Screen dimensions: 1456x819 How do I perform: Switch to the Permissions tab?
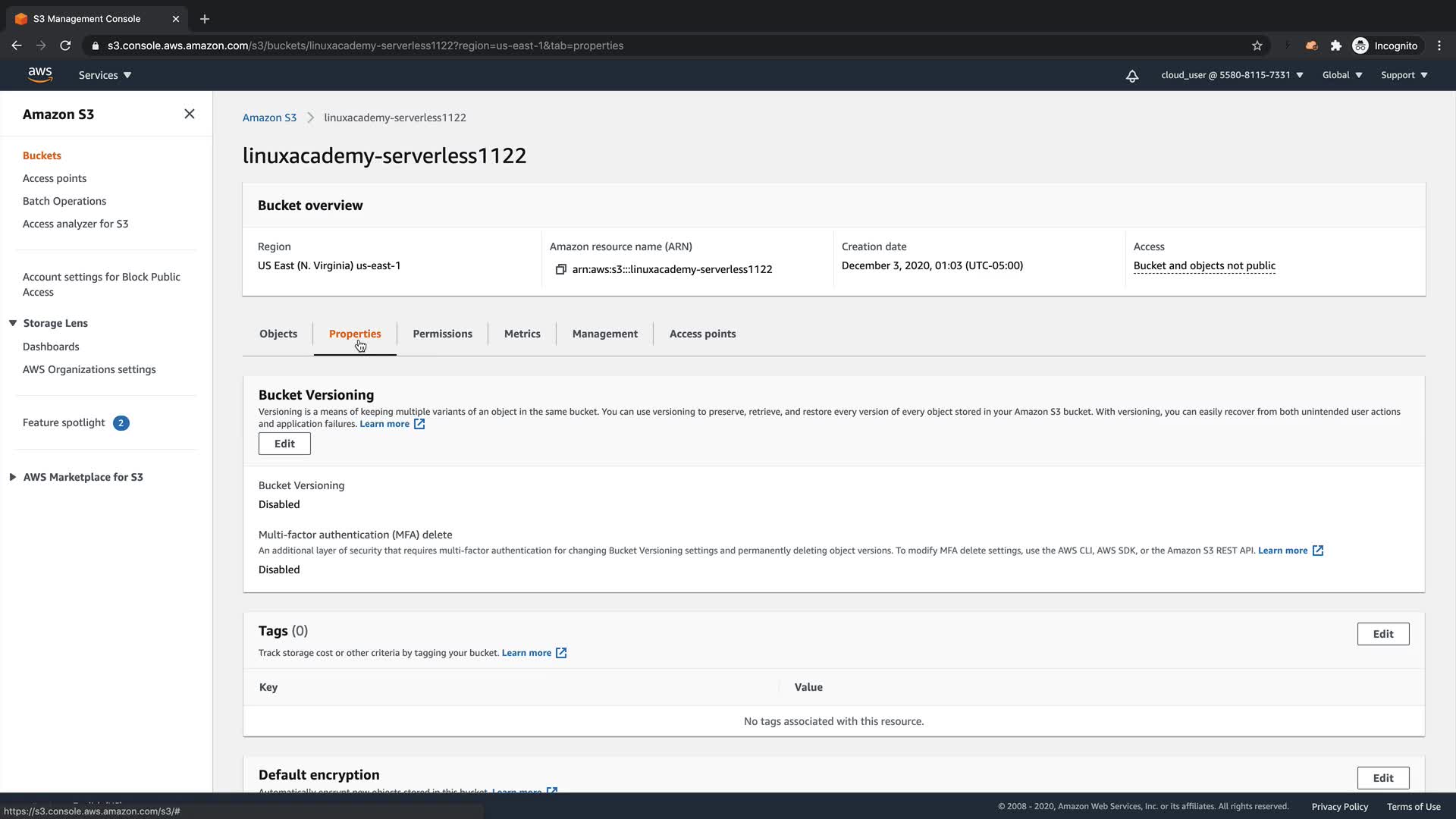coord(442,334)
